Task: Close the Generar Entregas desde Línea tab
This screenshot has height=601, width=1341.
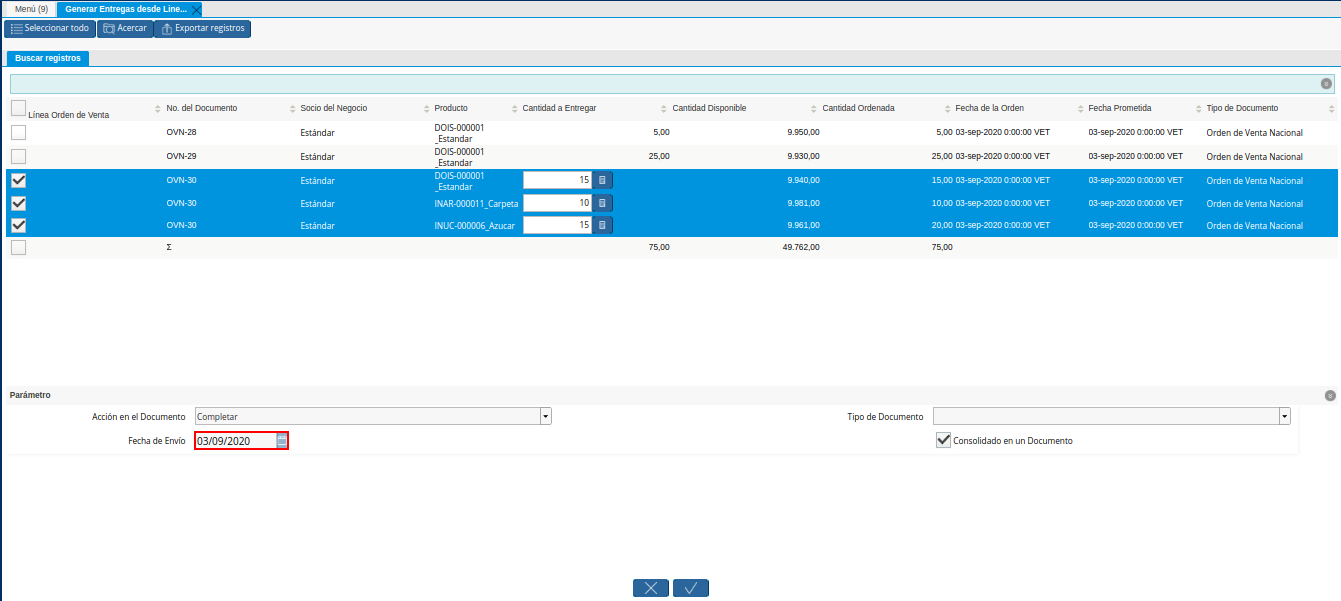Action: (196, 9)
